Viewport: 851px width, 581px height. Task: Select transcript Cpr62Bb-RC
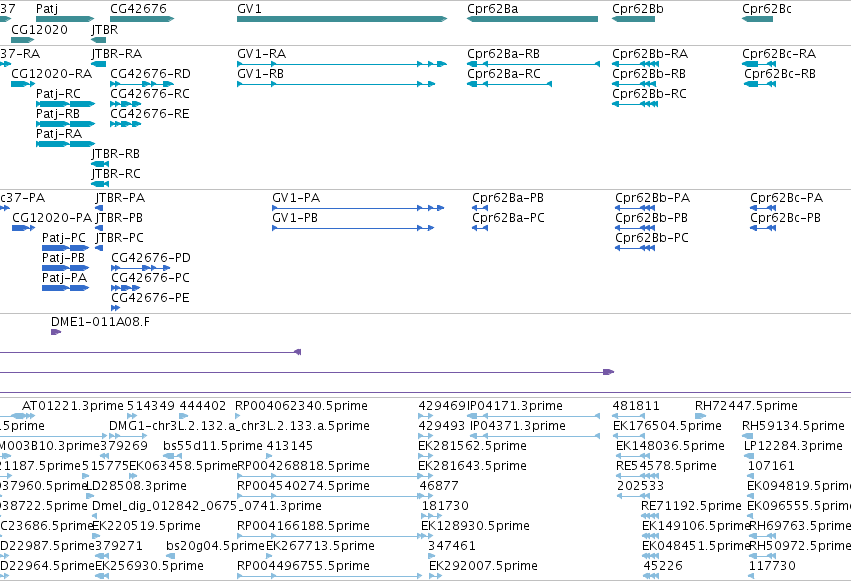(635, 104)
